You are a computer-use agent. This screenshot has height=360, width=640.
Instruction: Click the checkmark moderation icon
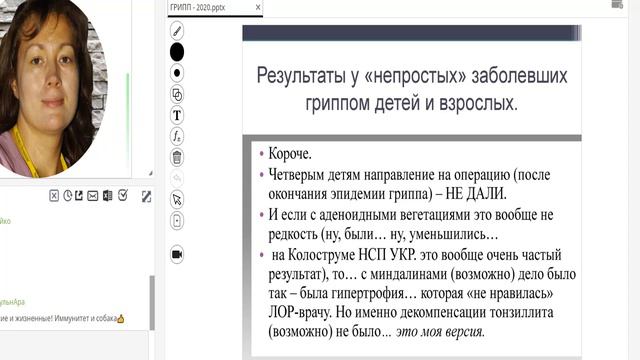[122, 196]
